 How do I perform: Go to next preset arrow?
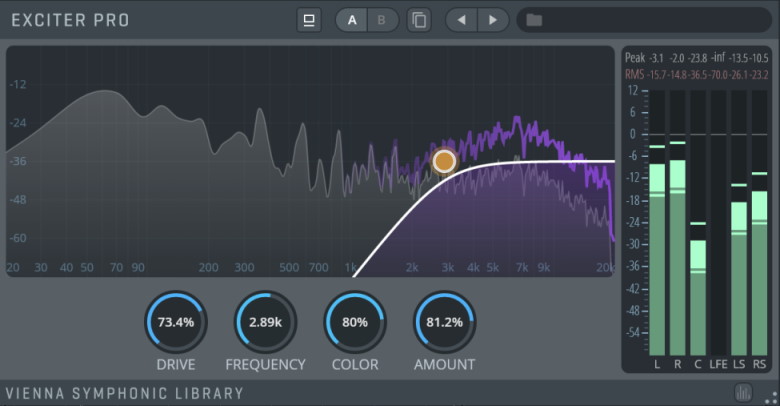493,20
